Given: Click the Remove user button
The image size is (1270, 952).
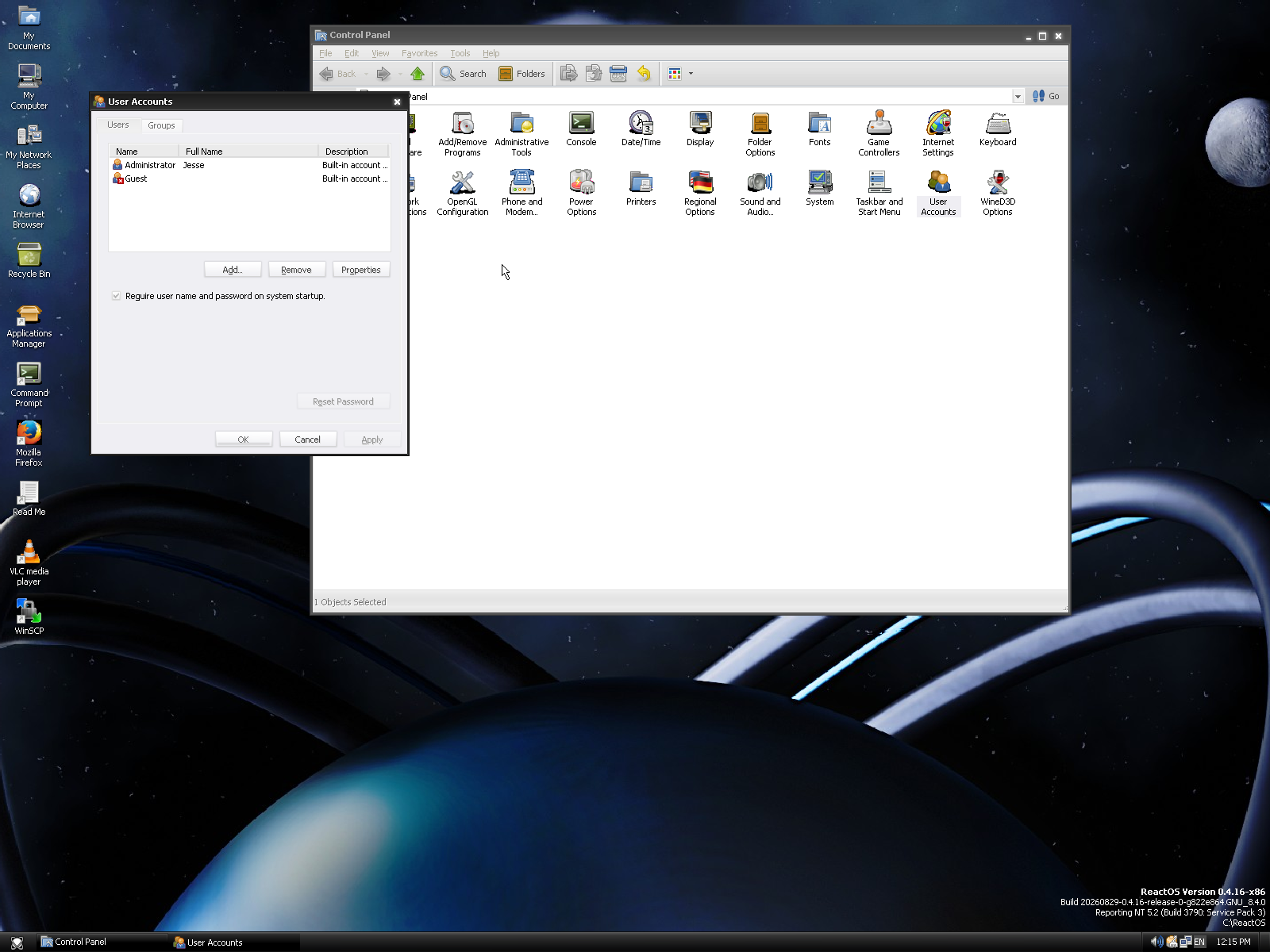Looking at the screenshot, I should point(296,270).
